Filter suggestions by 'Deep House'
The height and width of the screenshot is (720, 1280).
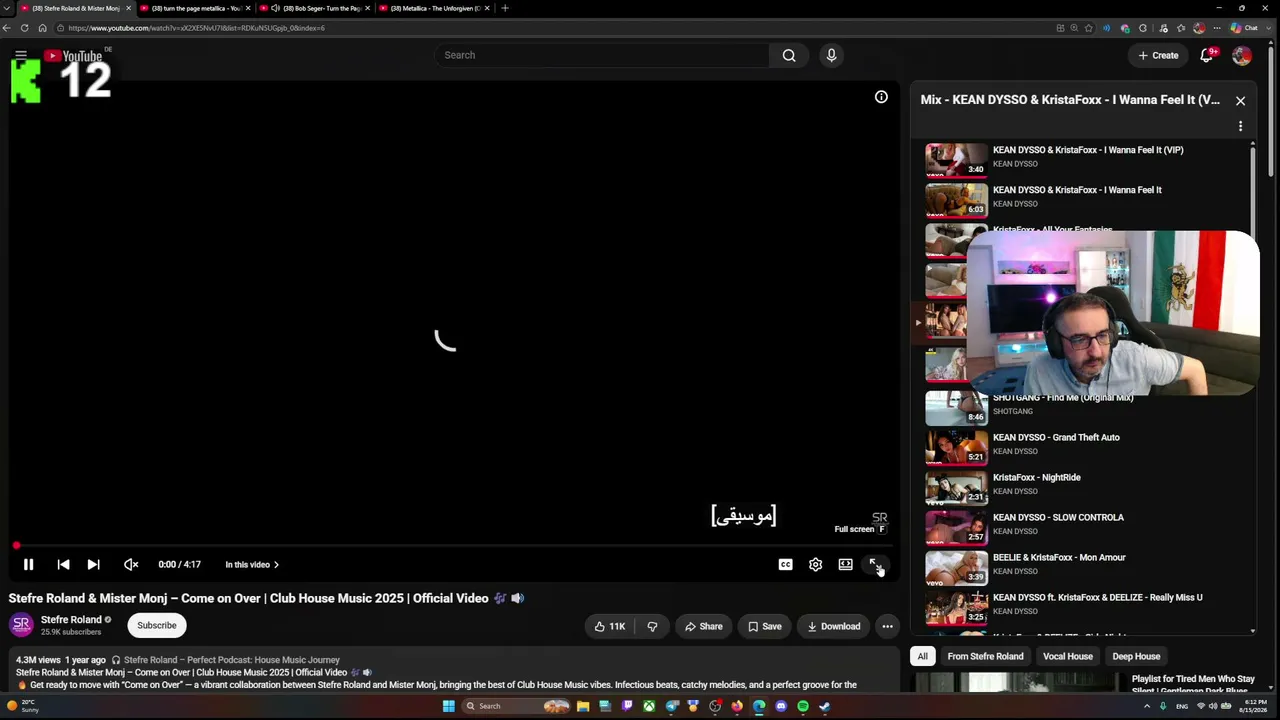point(1136,657)
